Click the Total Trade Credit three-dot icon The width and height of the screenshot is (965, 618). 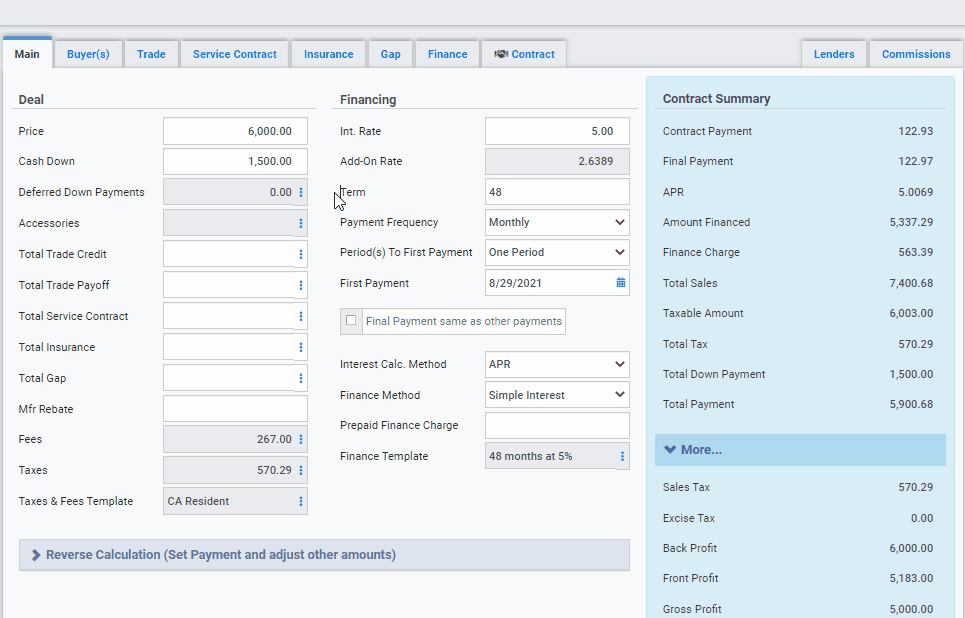(301, 253)
